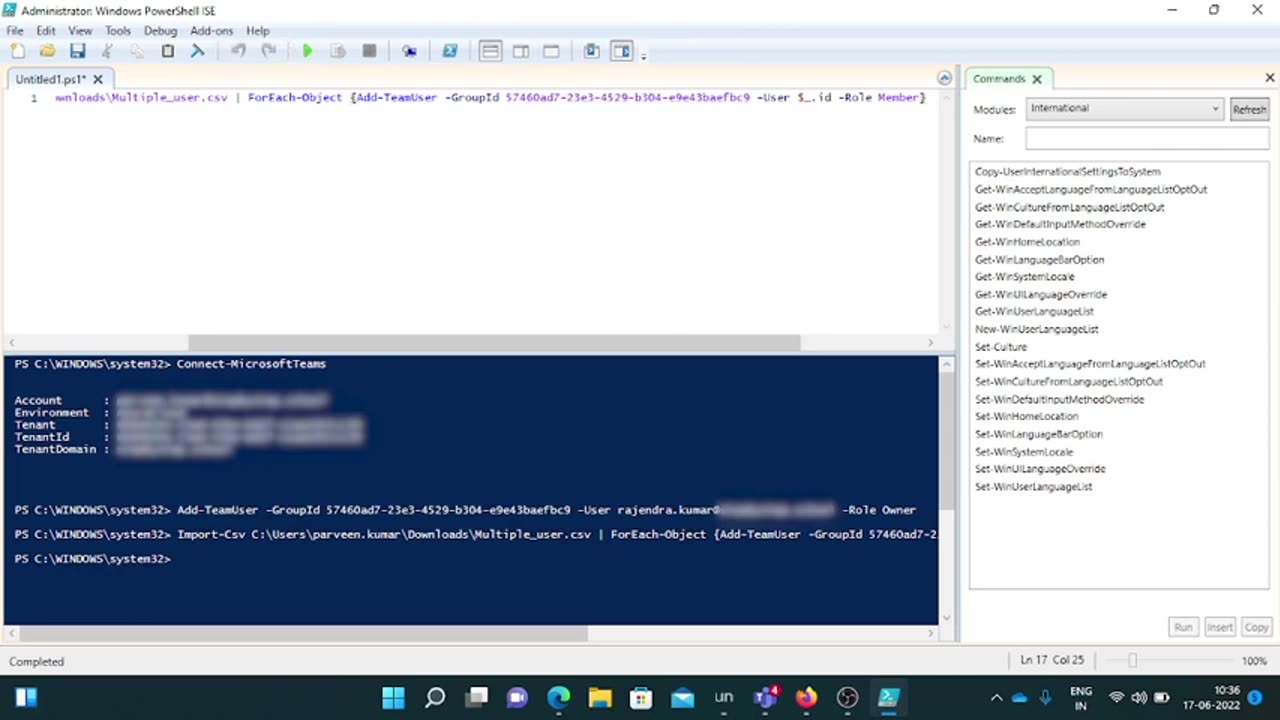Close the Commands add-on tab
Image resolution: width=1280 pixels, height=720 pixels.
[x=1037, y=79]
